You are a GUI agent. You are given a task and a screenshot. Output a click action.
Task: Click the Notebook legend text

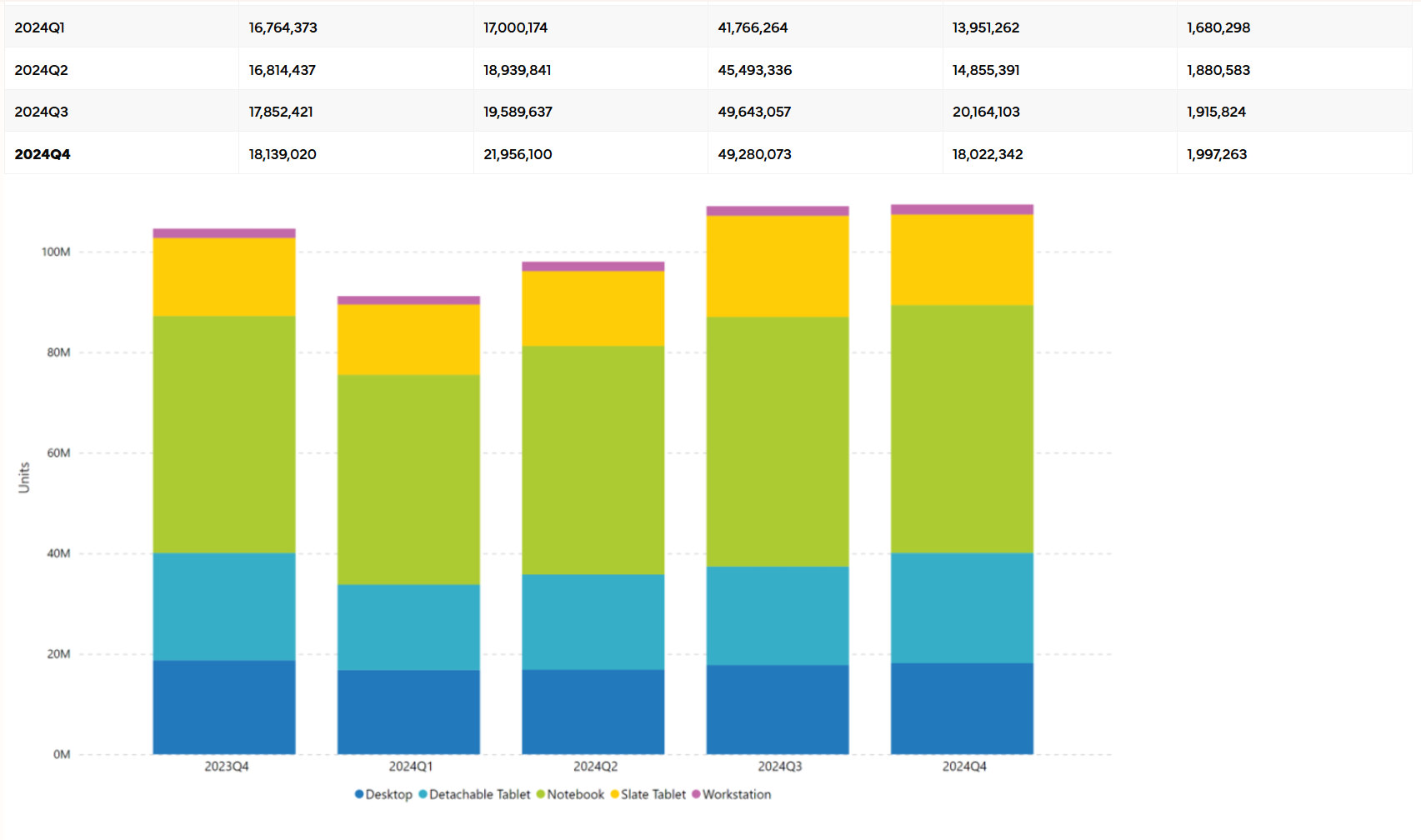click(576, 794)
